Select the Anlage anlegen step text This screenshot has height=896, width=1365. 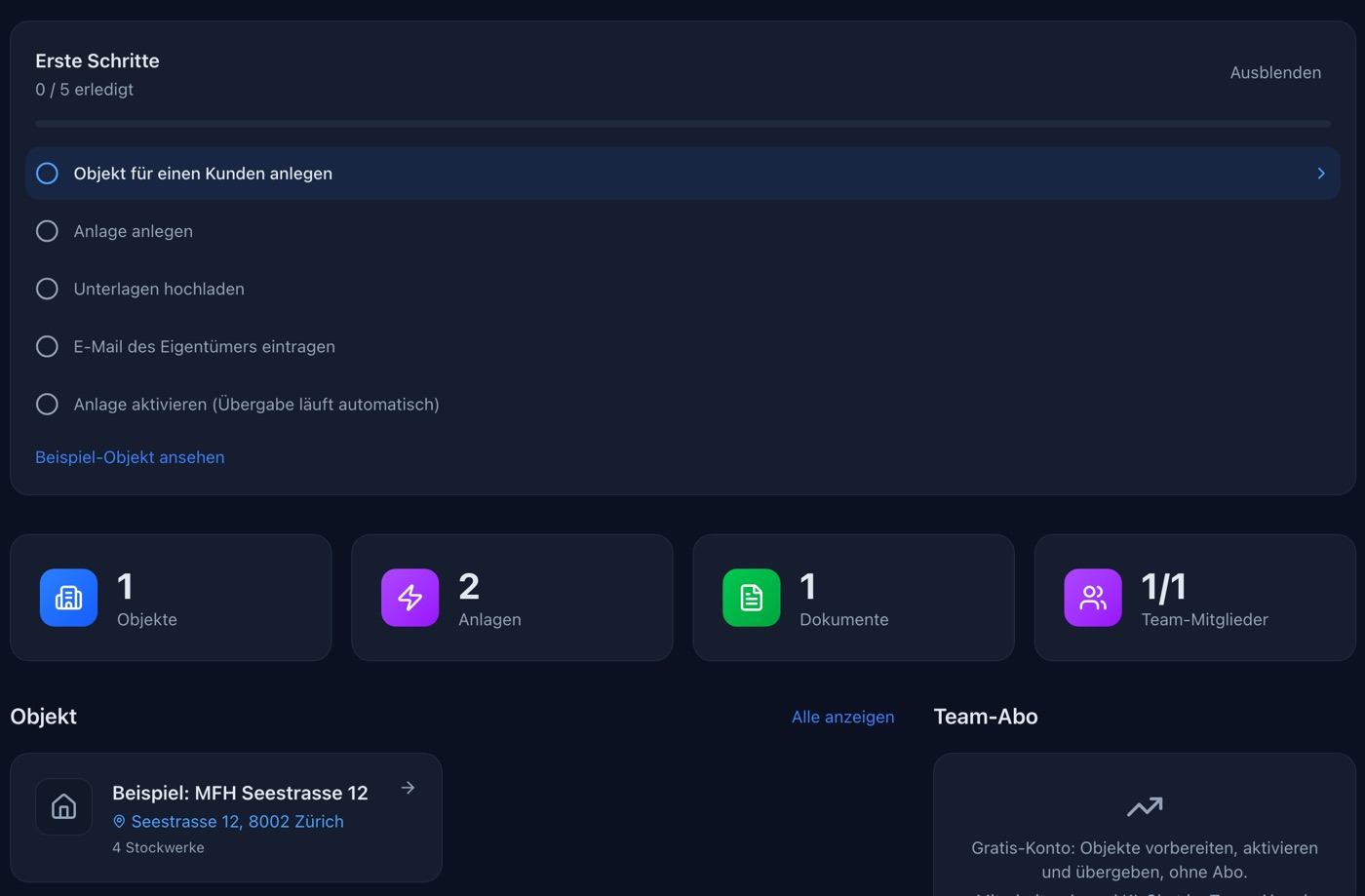click(134, 231)
